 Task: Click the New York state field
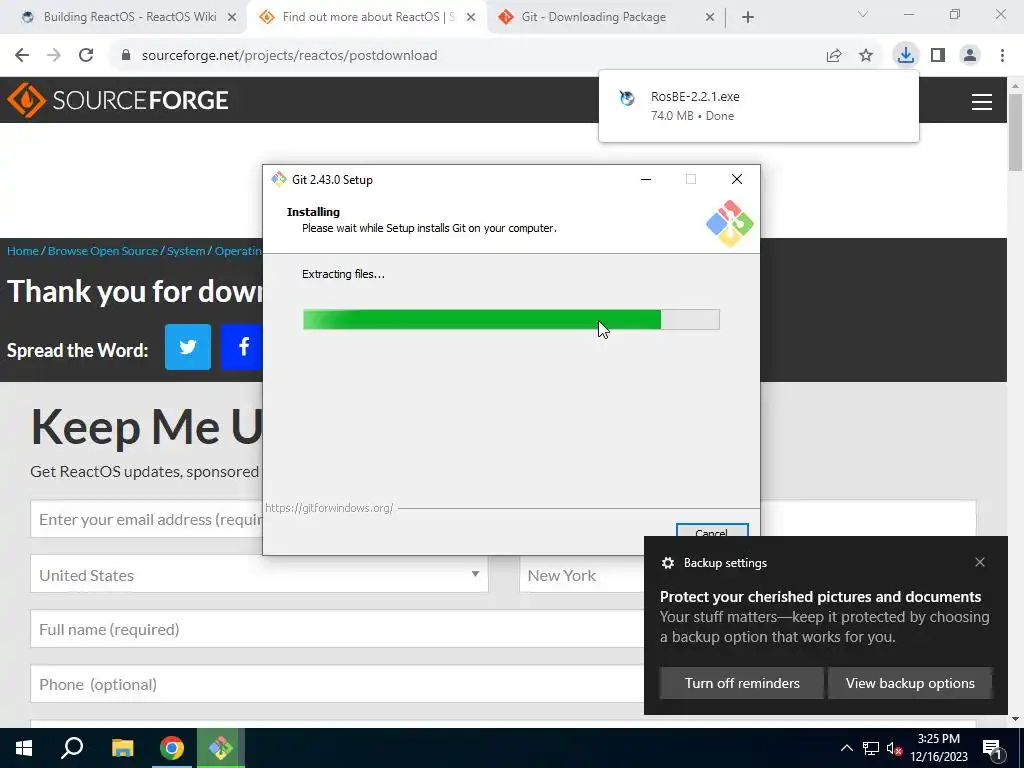582,575
